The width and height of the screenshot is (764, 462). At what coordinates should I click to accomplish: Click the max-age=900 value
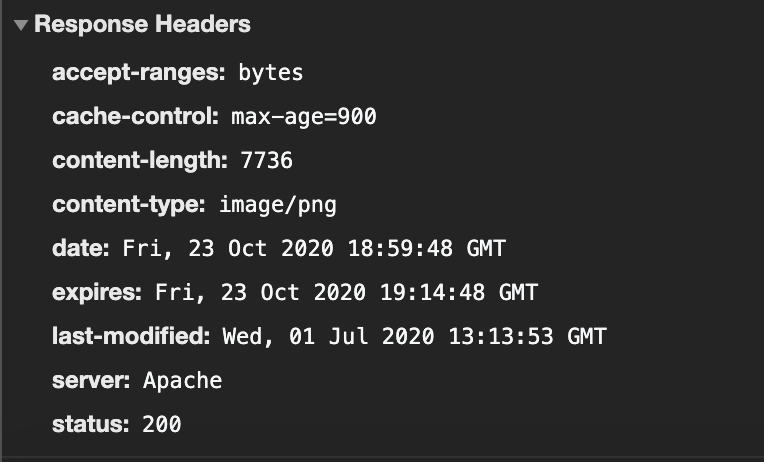pos(303,117)
